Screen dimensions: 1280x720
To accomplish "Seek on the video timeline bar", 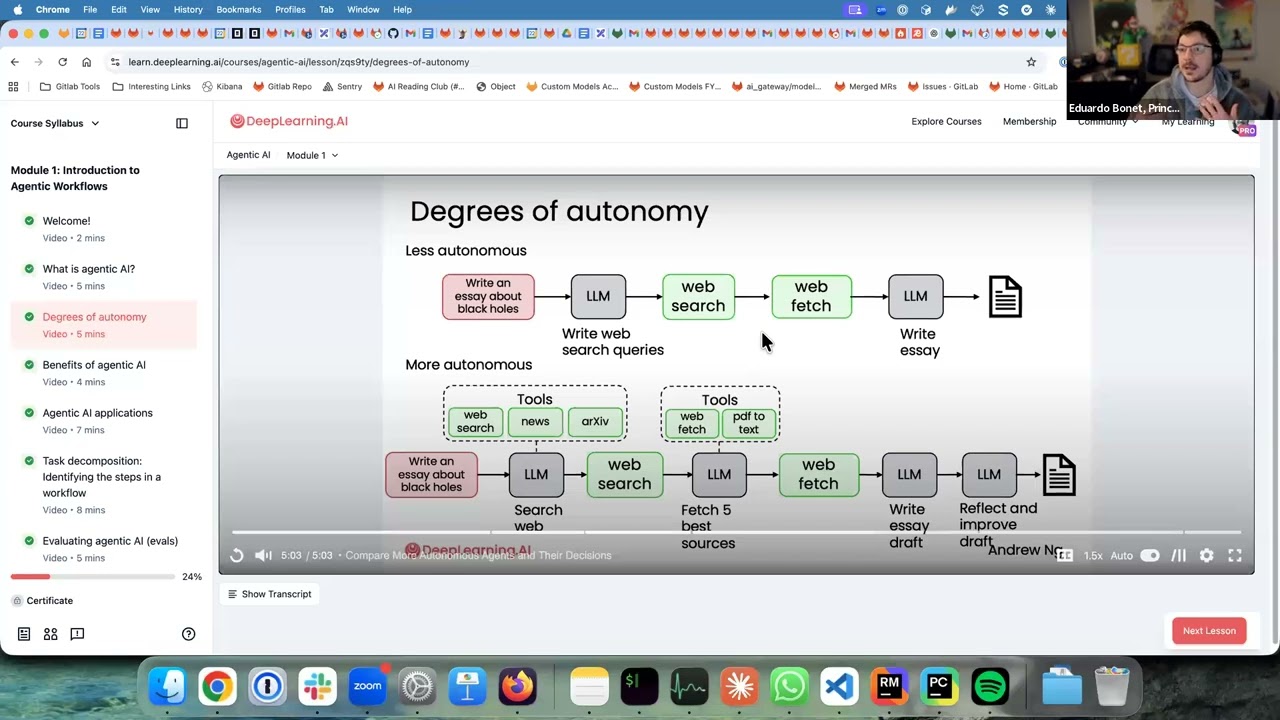I will [x=736, y=533].
